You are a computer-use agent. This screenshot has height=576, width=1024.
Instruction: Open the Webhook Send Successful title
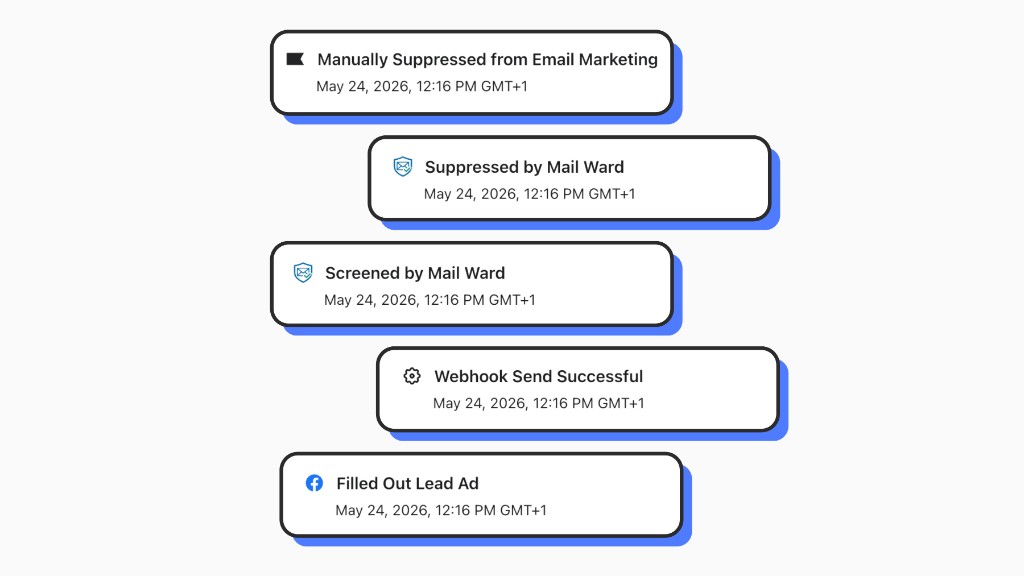539,376
